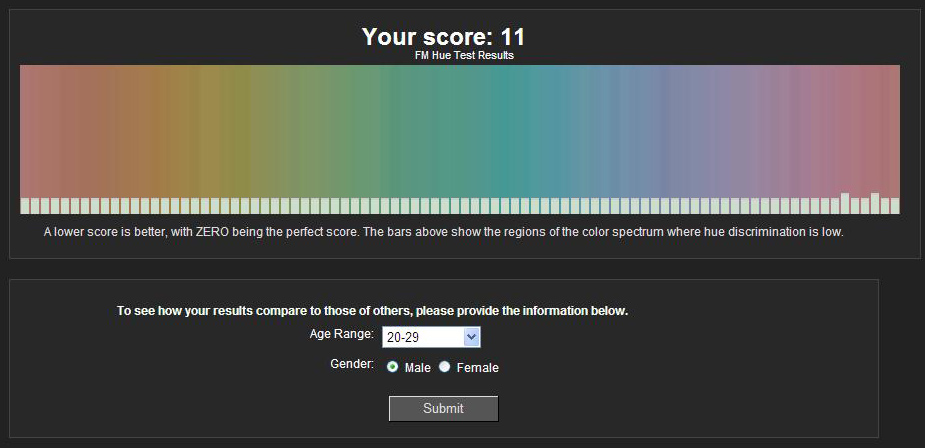
Task: Click the leftmost bar under the spectrum
Action: pyautogui.click(x=25, y=206)
